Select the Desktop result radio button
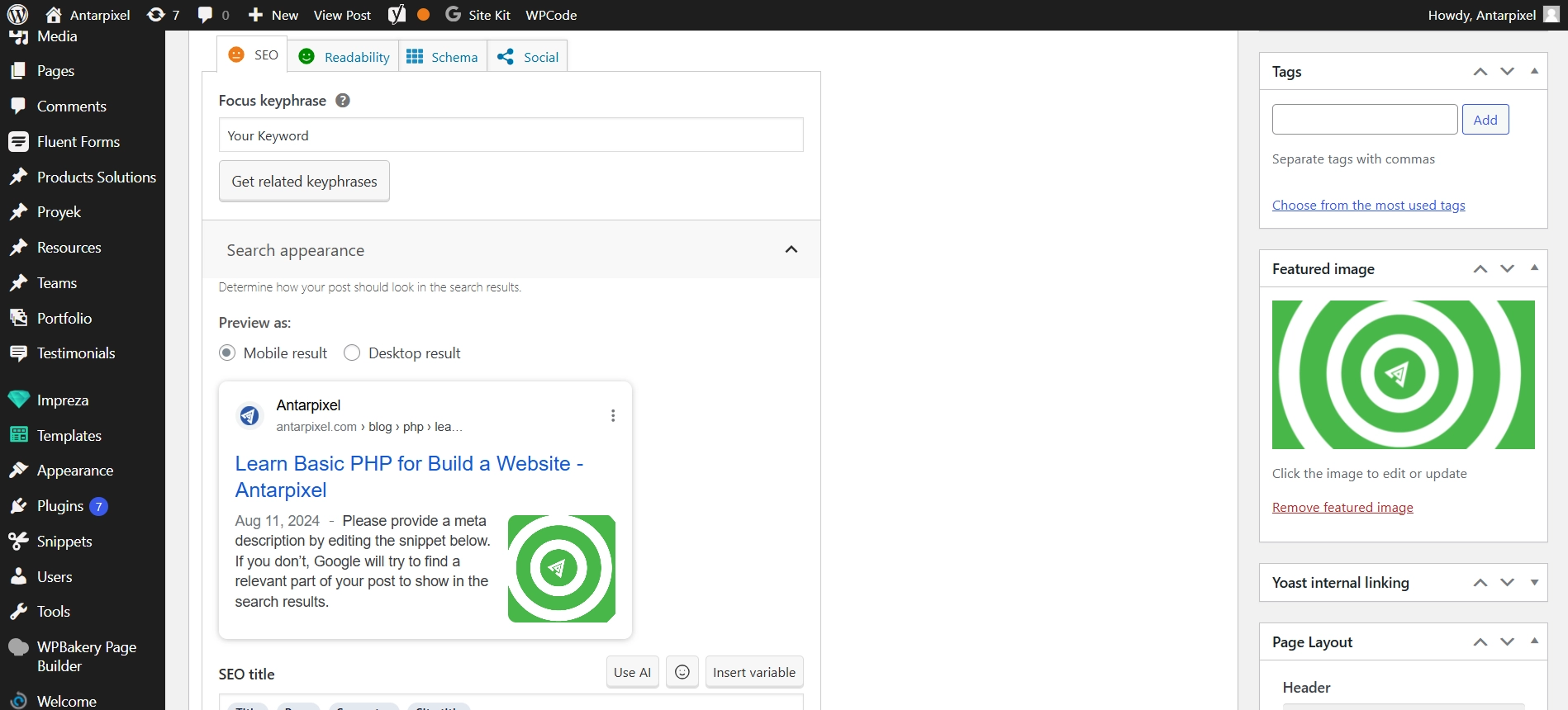1568x710 pixels. click(352, 353)
